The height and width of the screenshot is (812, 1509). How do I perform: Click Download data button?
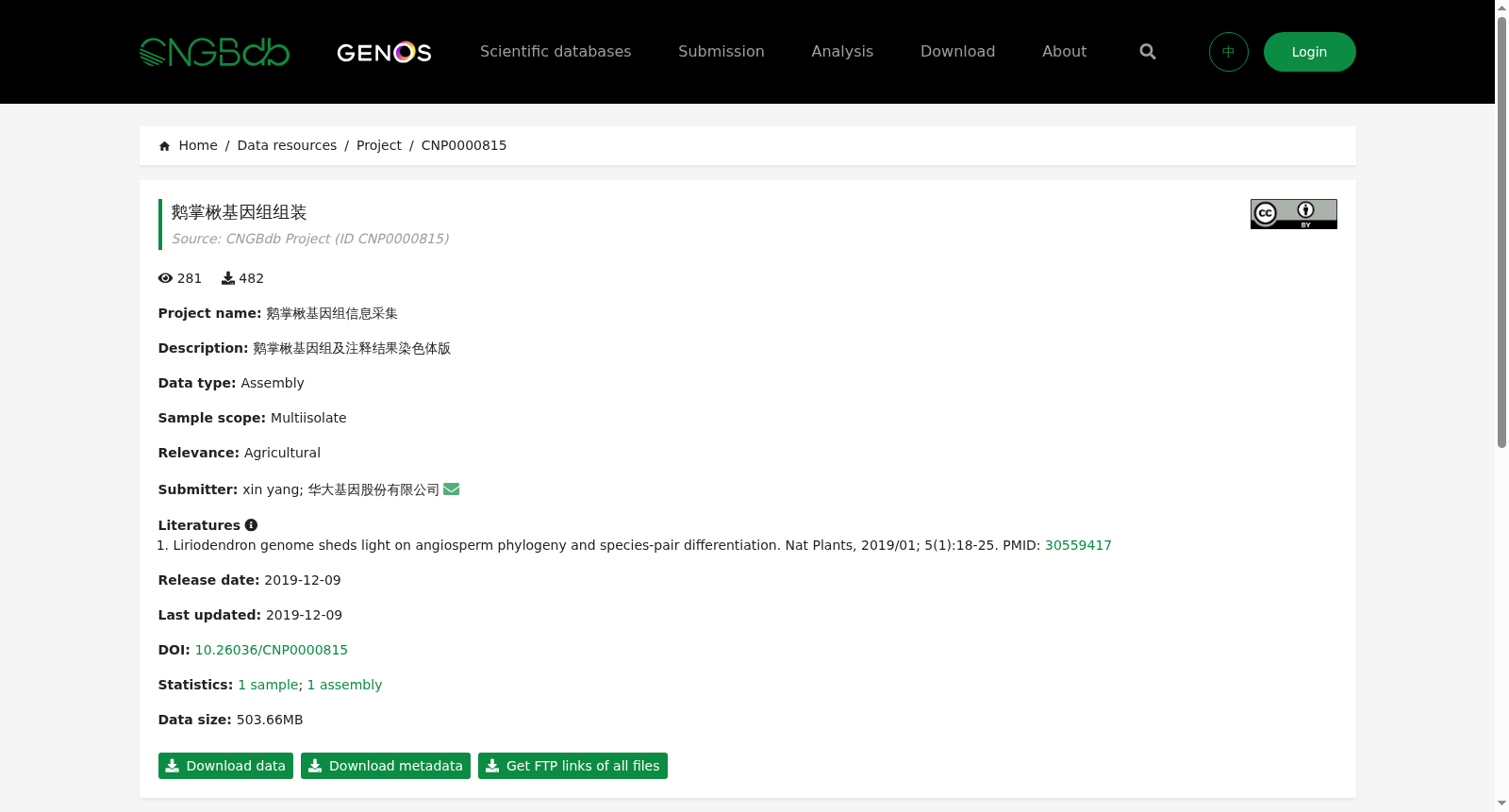tap(225, 766)
